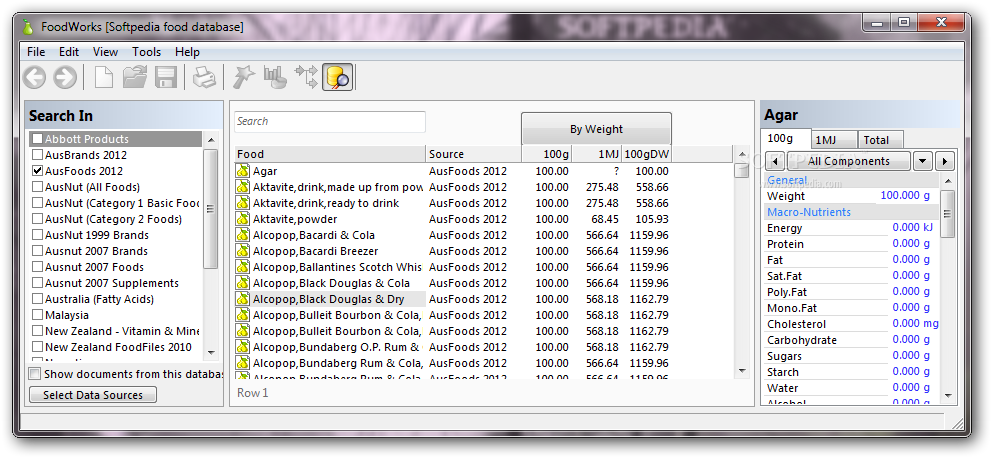Tick AusNut (All Foods) checkbox
992x458 pixels.
(x=38, y=187)
